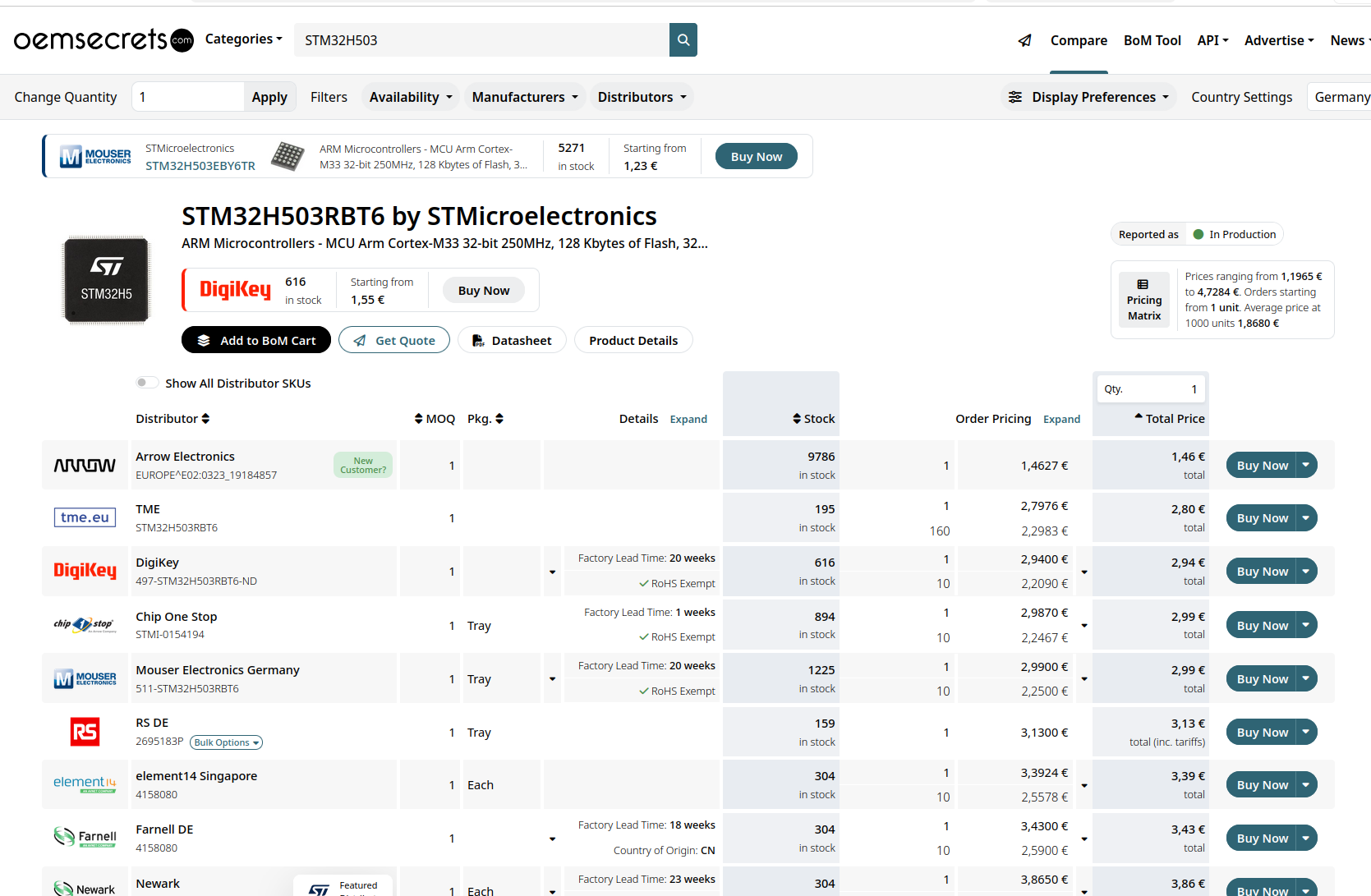The image size is (1371, 896).
Task: Sort table by Distributor column arrows
Action: 205,419
